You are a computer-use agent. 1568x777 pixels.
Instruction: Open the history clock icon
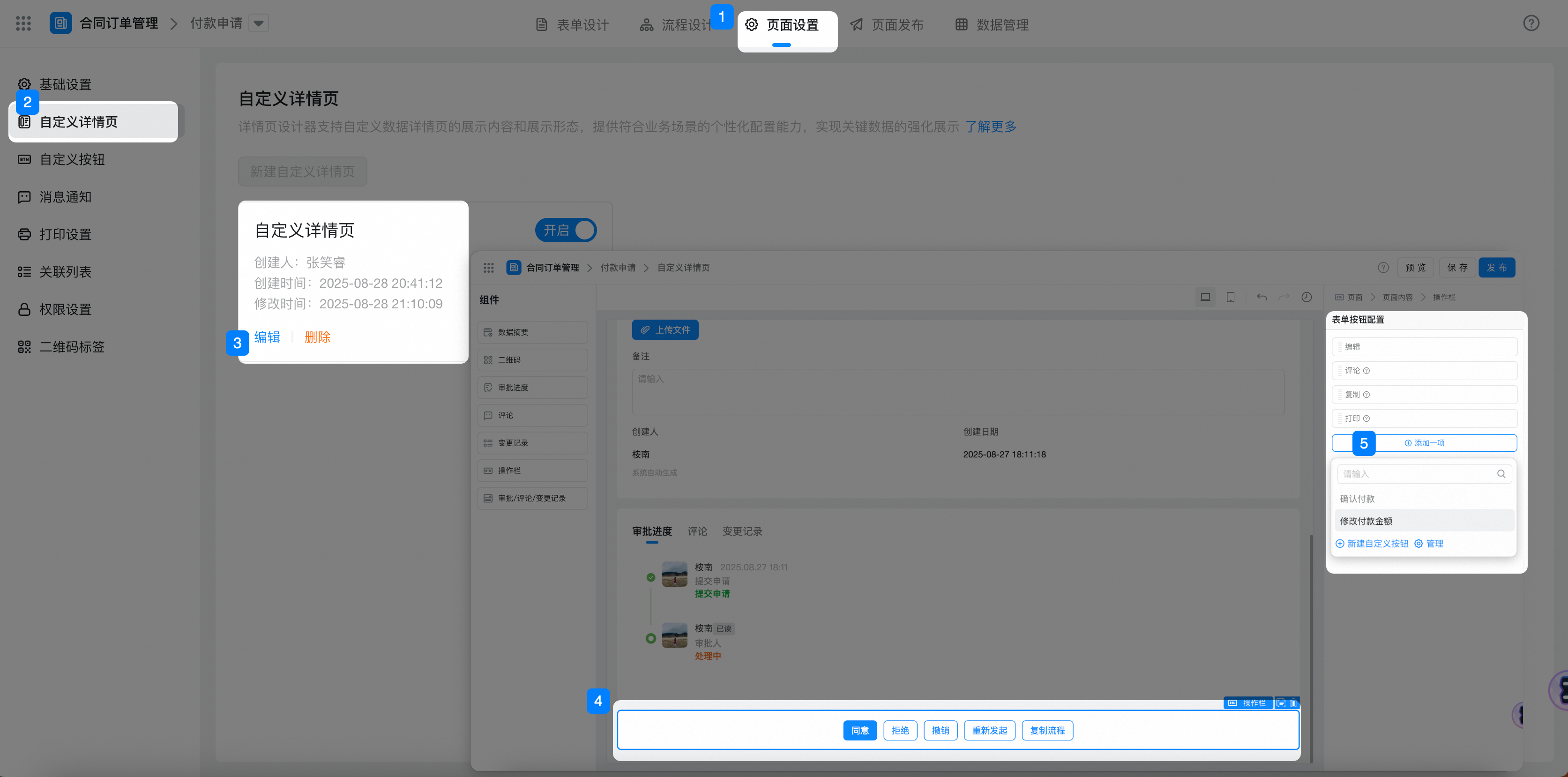1306,297
